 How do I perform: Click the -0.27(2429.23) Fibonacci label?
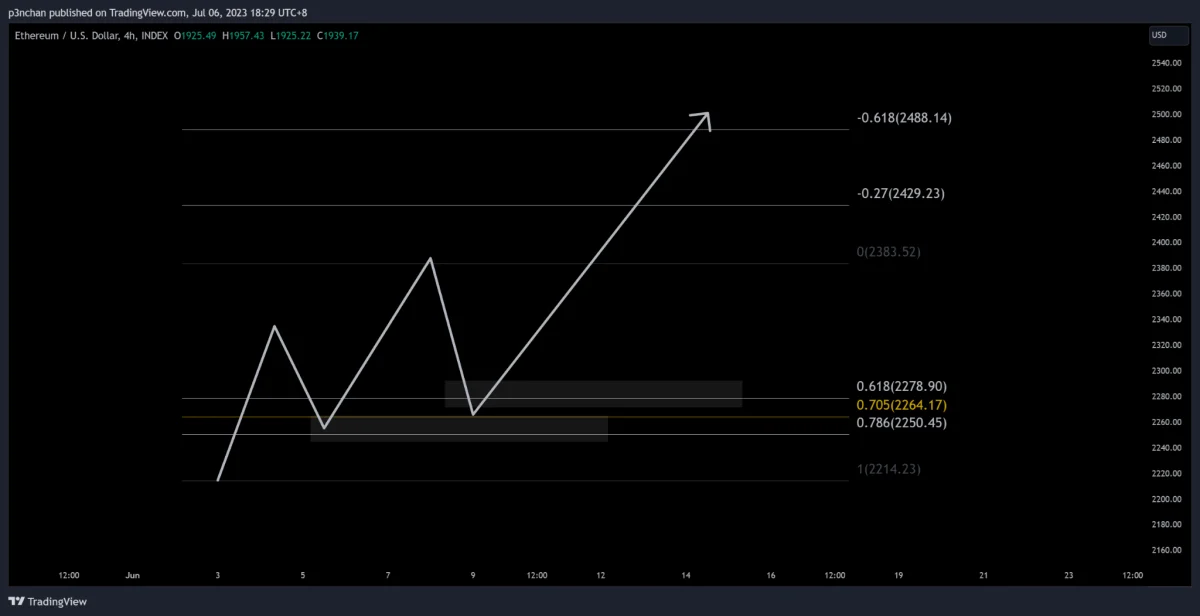pyautogui.click(x=901, y=193)
